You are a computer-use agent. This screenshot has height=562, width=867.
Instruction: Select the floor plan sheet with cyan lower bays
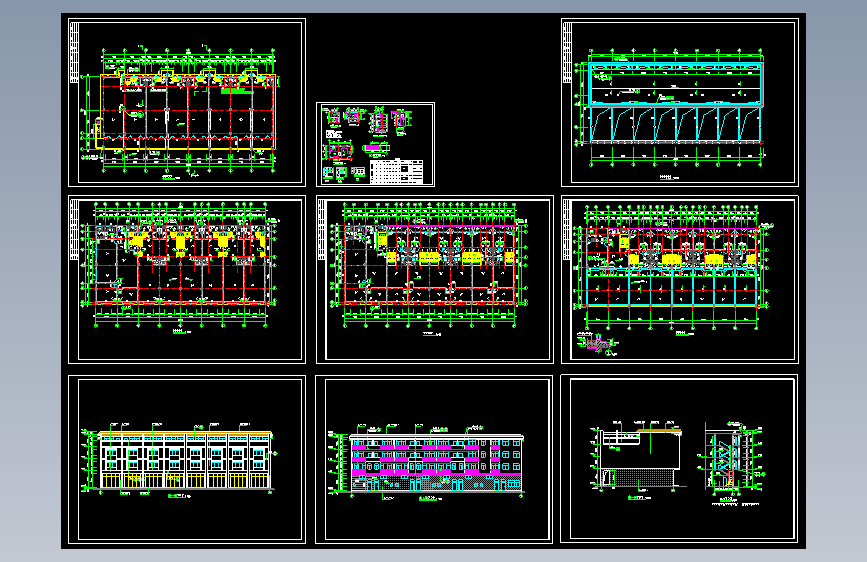click(x=680, y=279)
